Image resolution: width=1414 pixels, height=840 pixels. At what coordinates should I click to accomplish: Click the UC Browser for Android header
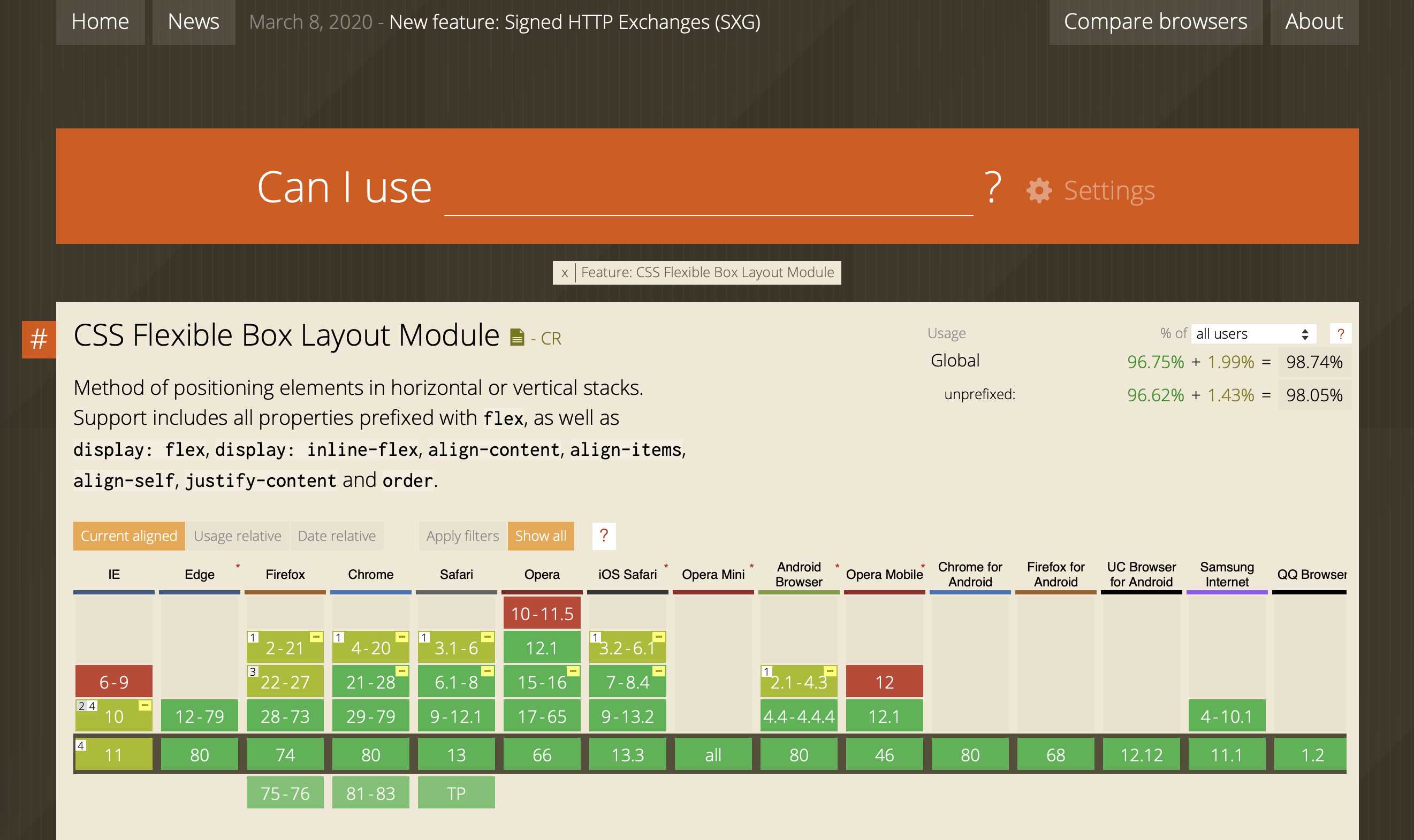1141,575
